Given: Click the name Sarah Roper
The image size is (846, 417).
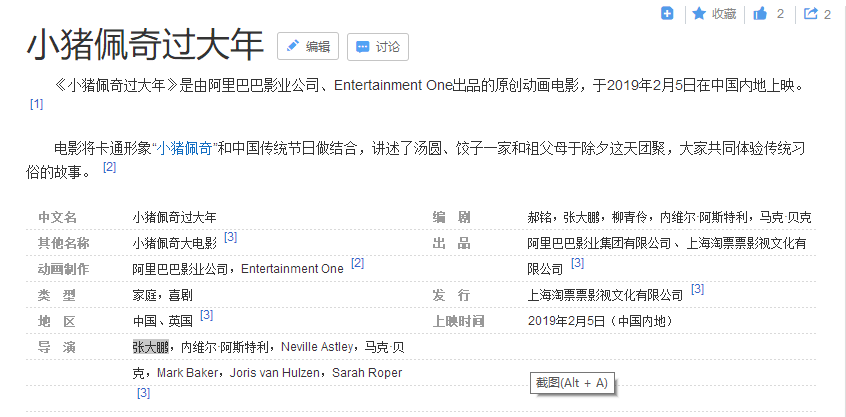Looking at the screenshot, I should click(x=367, y=373).
